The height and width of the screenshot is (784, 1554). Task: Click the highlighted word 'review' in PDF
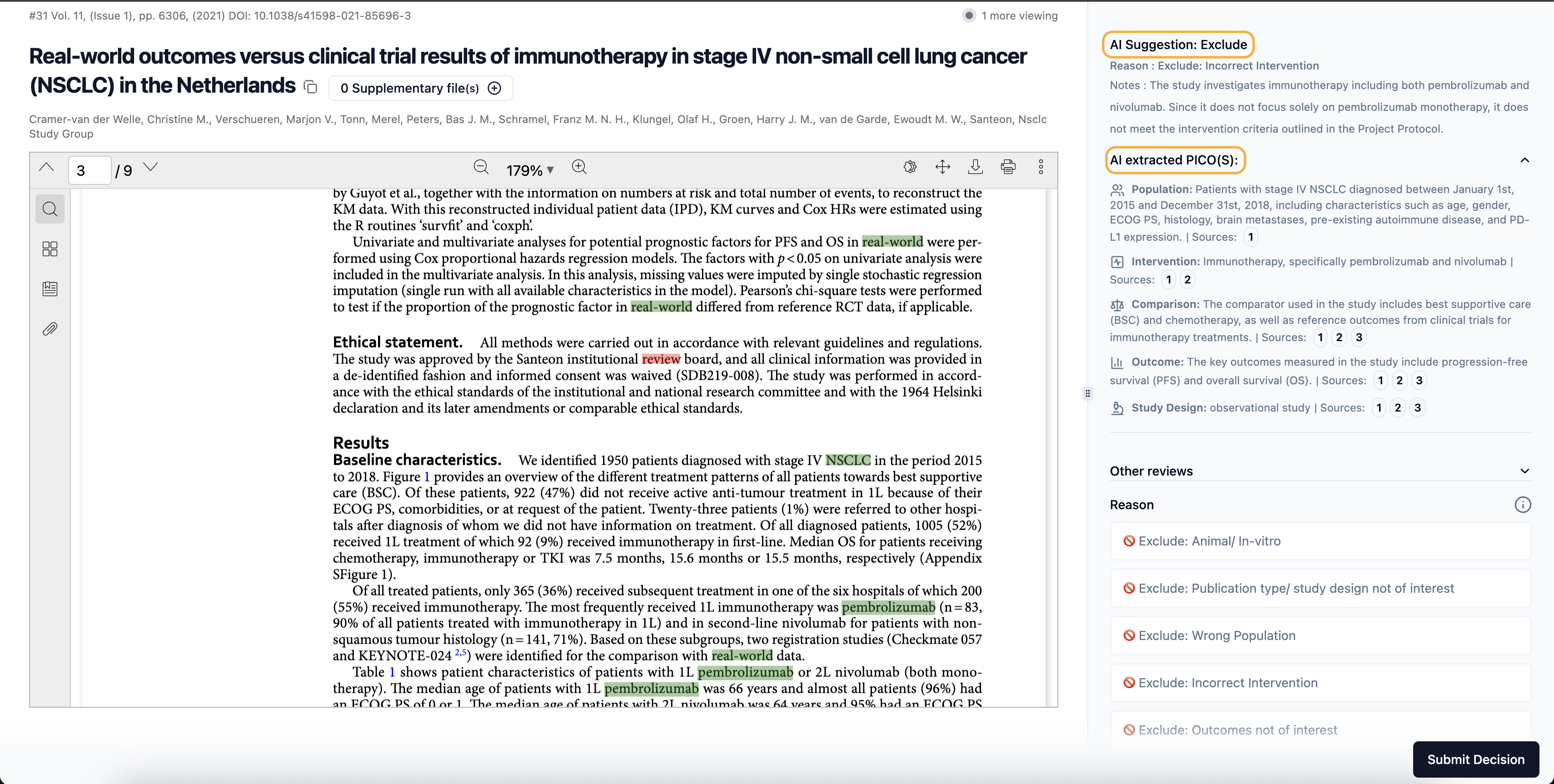tap(661, 359)
